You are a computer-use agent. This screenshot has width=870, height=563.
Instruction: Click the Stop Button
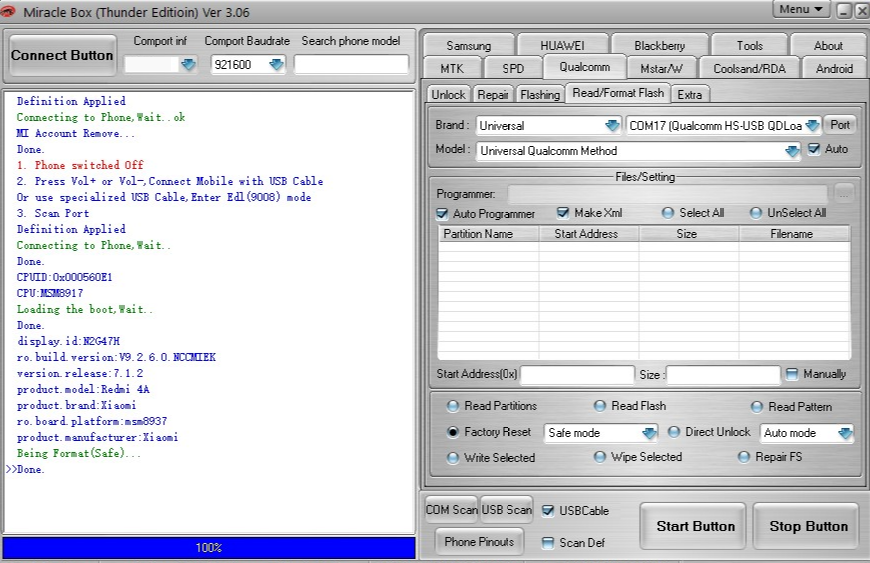coord(808,526)
